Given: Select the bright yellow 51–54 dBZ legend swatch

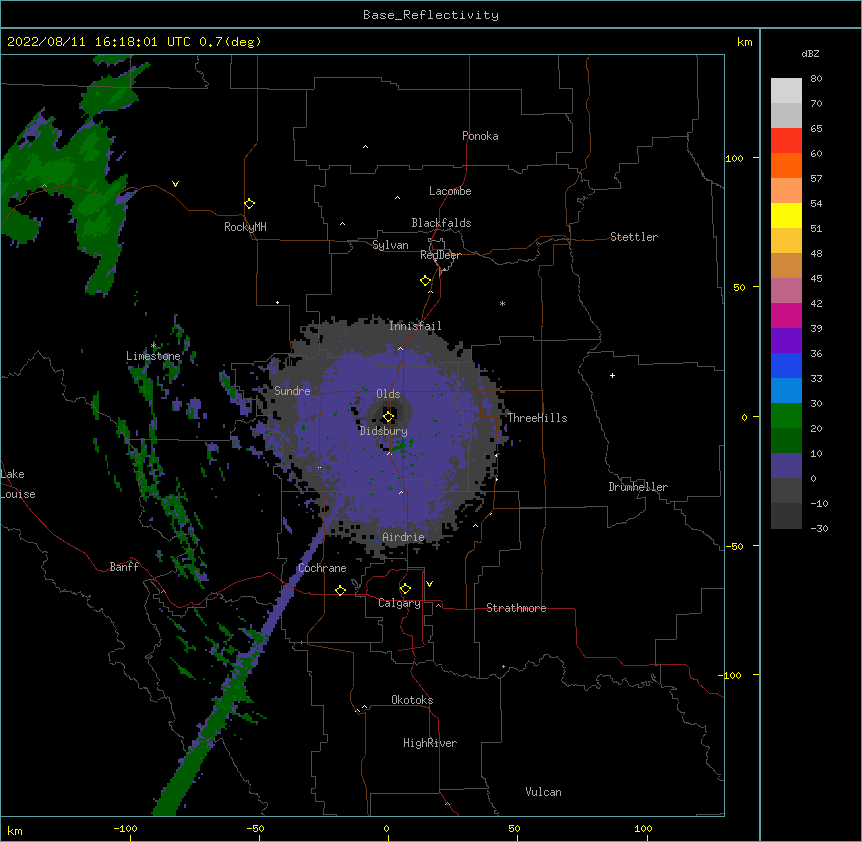Looking at the screenshot, I should [x=786, y=215].
